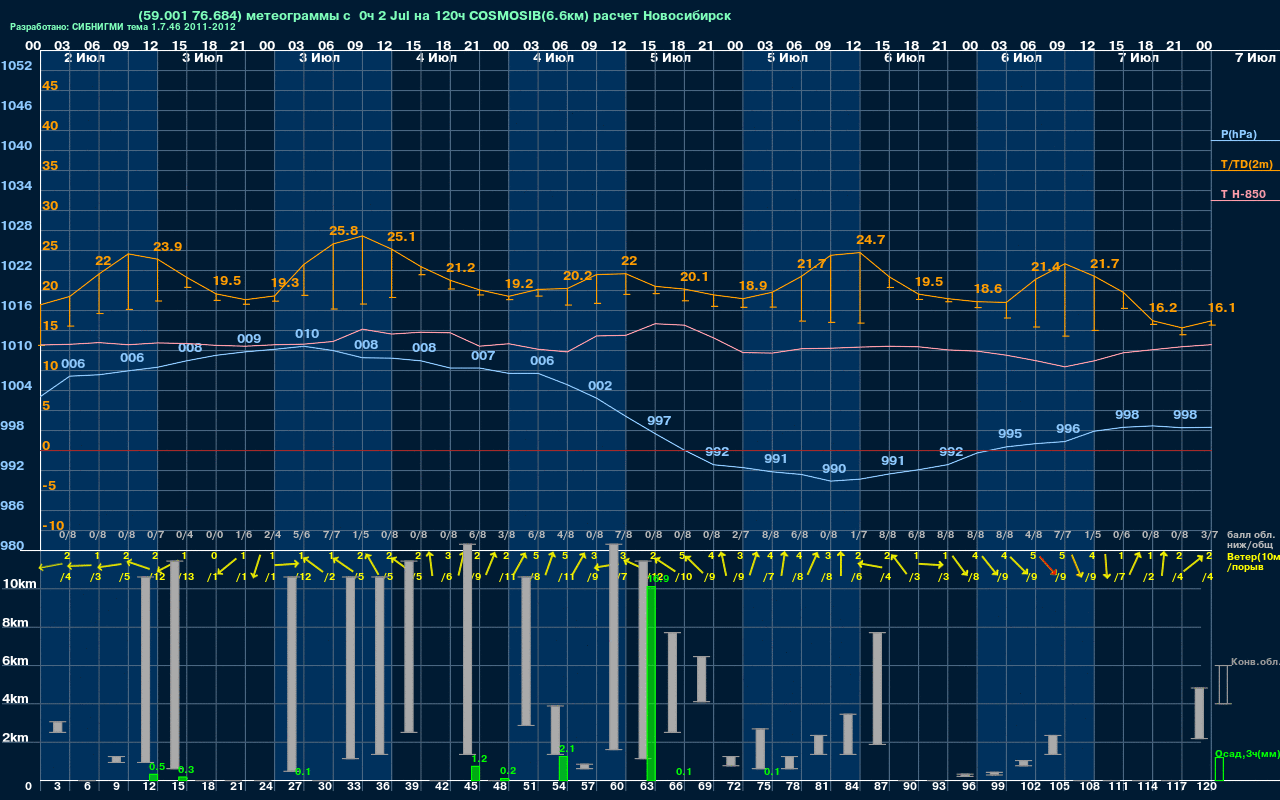Click forecast hour 120 on bottom axis
This screenshot has width=1280, height=800.
coord(1207,788)
